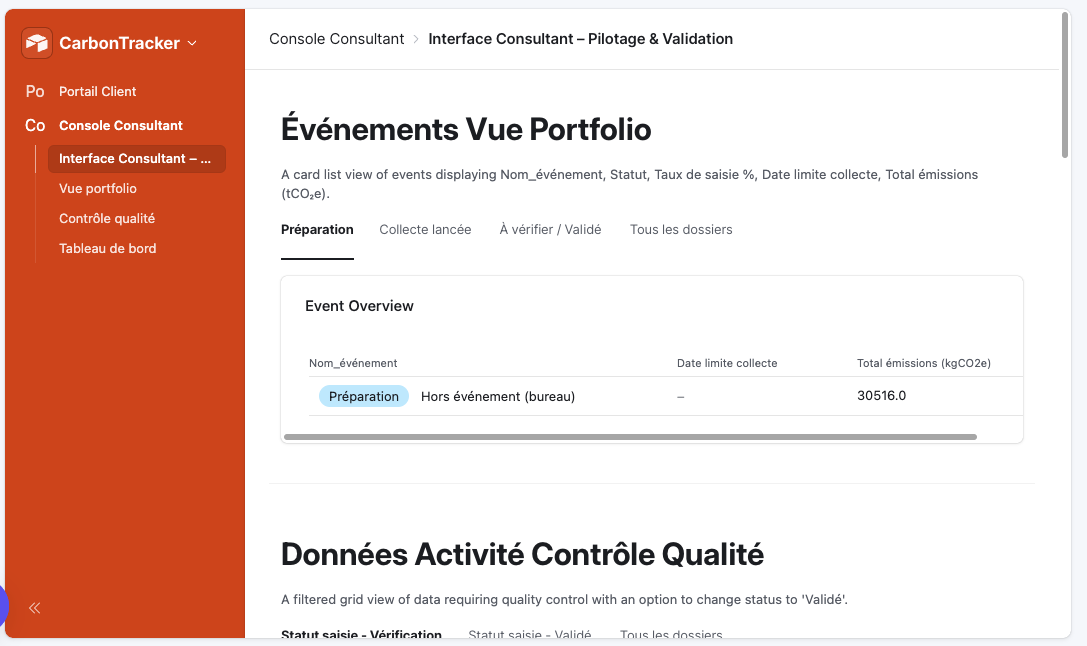Open the Hors événement (bureau) record

[x=498, y=396]
